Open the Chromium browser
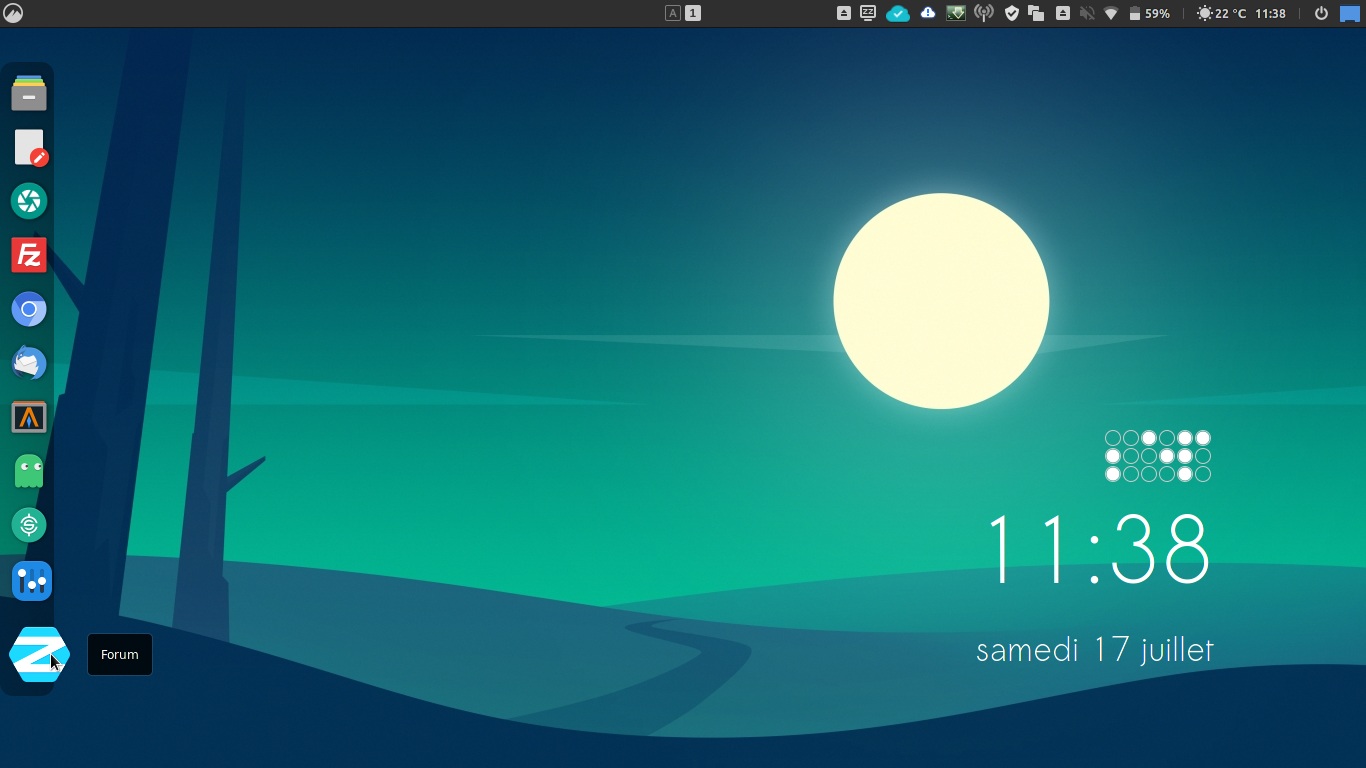Screen dimensions: 1366x768 click(29, 309)
